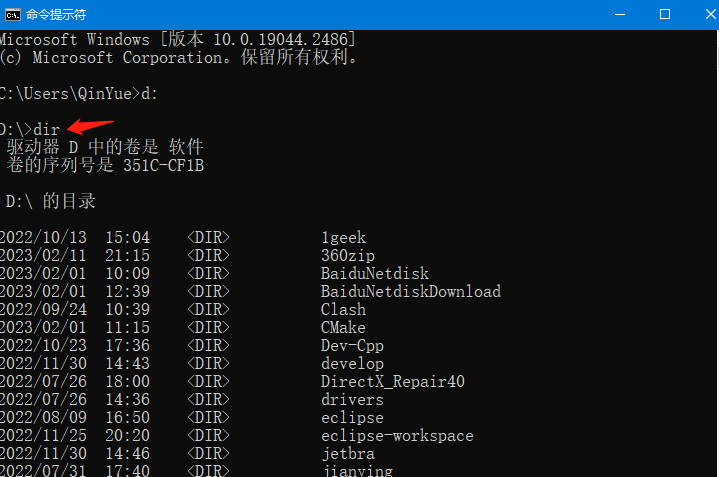Click the 1geek directory entry
Viewport: 719px width, 477px height.
tap(343, 238)
